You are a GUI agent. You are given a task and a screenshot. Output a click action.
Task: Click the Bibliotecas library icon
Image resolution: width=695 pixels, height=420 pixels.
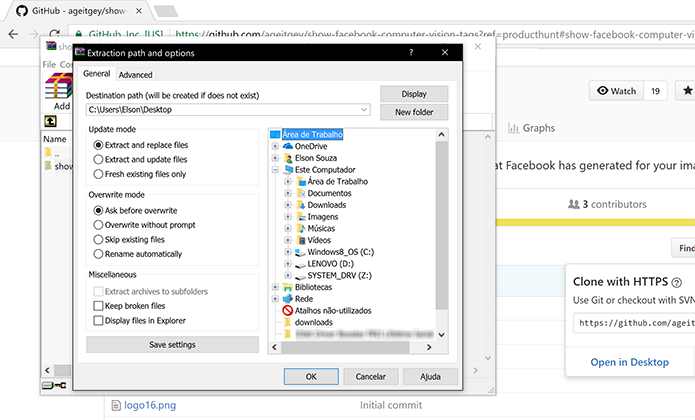pyautogui.click(x=288, y=287)
